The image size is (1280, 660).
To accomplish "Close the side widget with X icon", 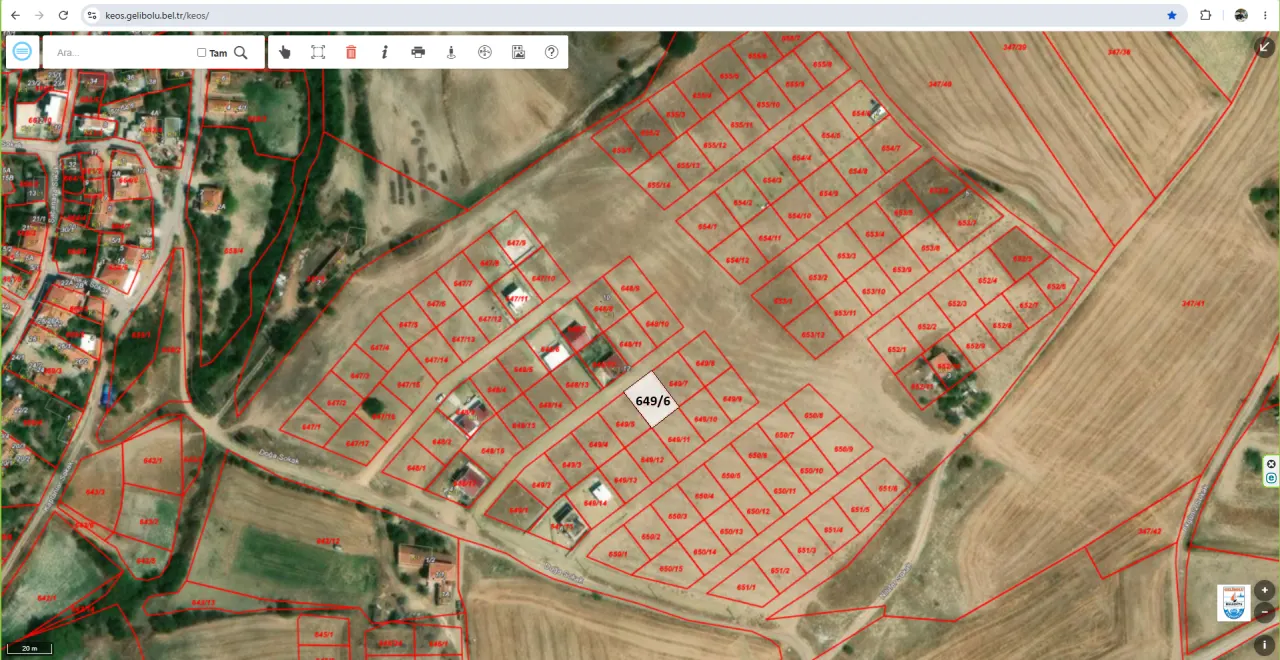I will click(1271, 464).
